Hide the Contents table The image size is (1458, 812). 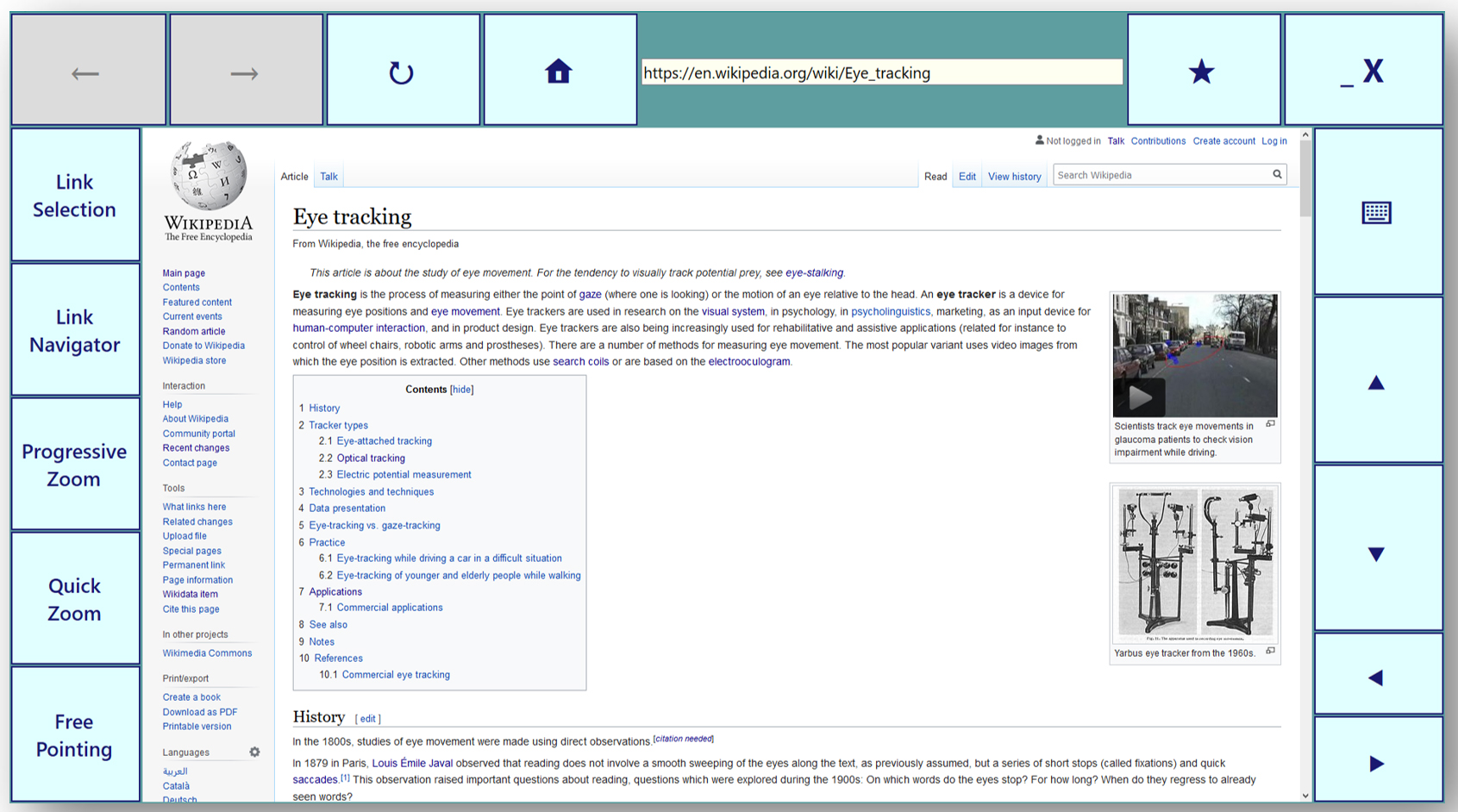[x=462, y=390]
